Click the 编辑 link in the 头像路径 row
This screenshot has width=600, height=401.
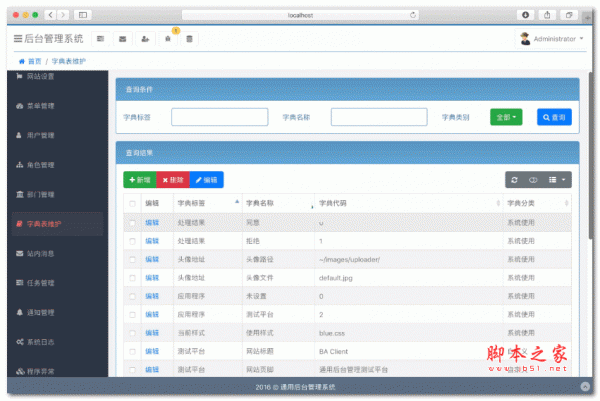152,259
